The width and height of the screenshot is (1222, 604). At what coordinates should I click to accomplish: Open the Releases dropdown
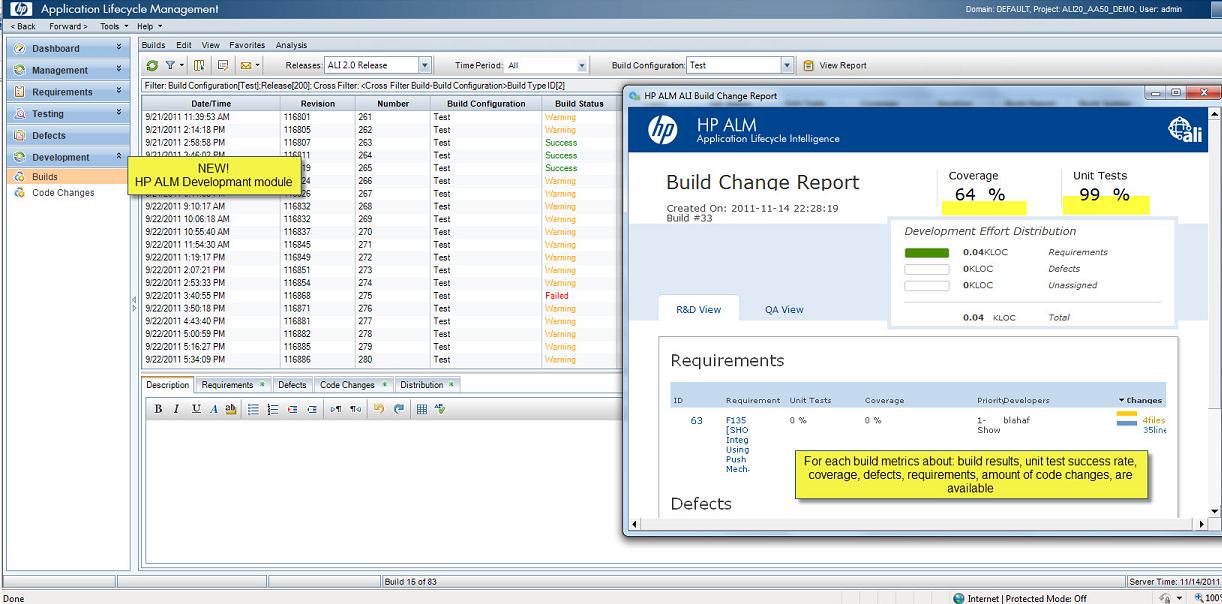(424, 65)
